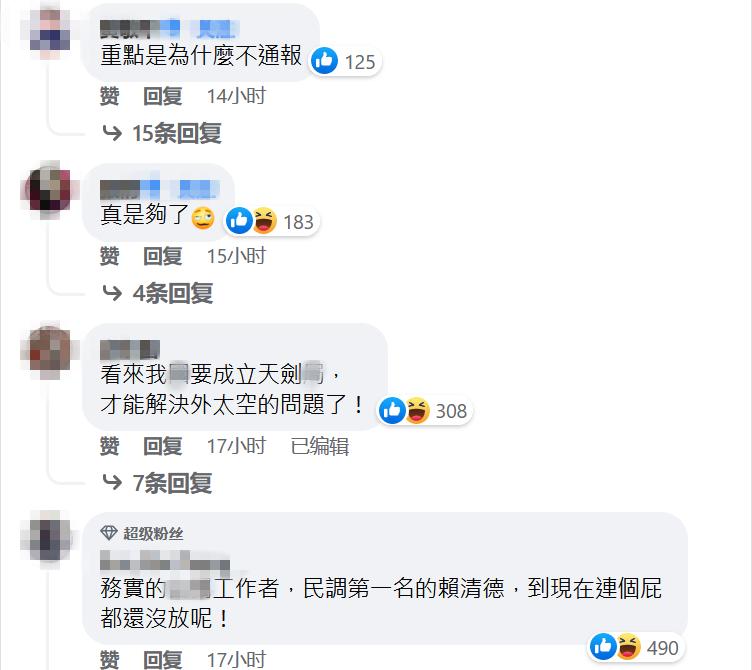This screenshot has width=752, height=670.
Task: Like the comment about 天劍
Action: (x=109, y=446)
